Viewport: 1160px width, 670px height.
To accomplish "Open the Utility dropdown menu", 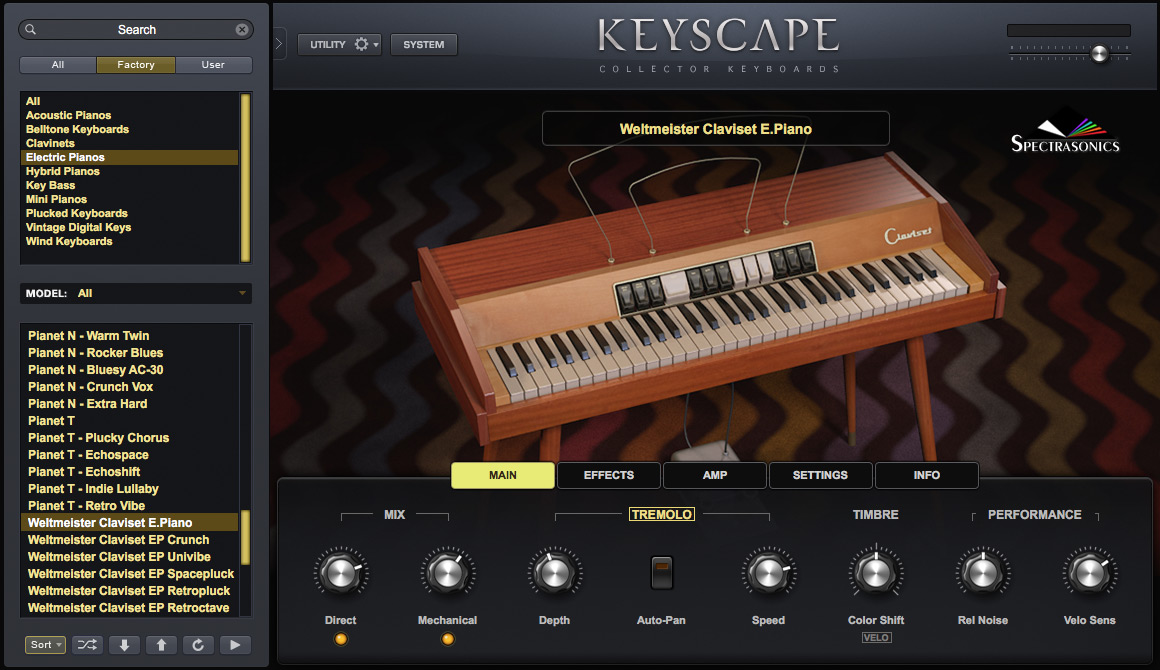I will click(x=339, y=45).
